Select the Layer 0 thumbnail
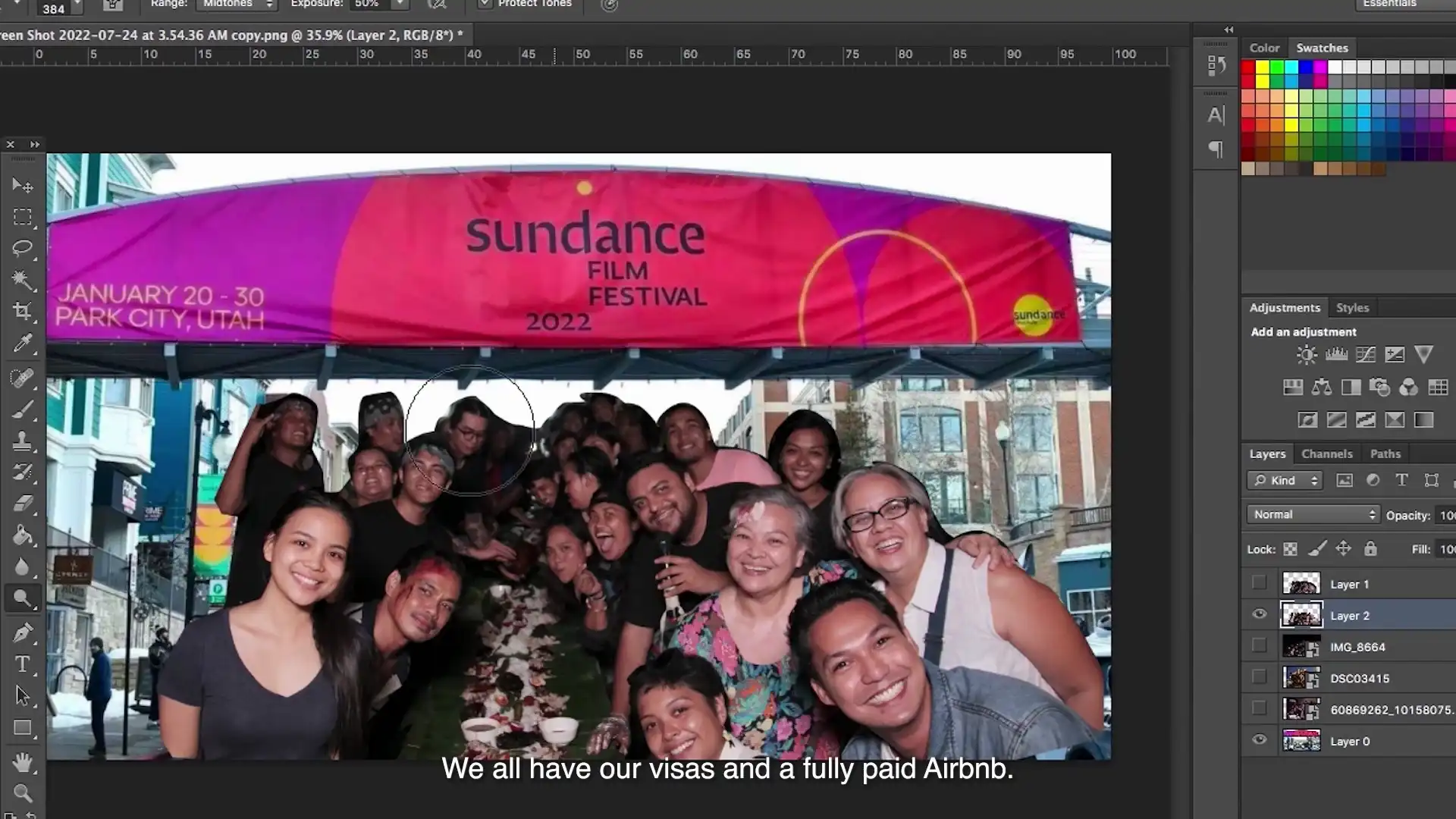Screen dimensions: 1456x819 (1301, 741)
